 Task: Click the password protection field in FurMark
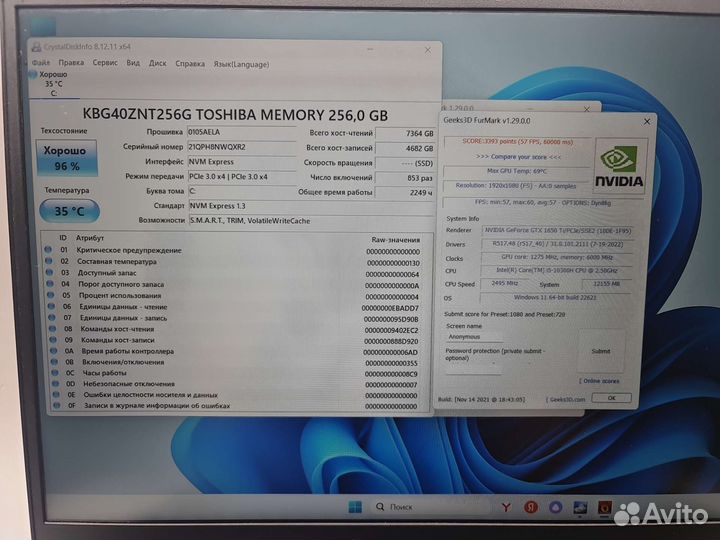[473, 369]
